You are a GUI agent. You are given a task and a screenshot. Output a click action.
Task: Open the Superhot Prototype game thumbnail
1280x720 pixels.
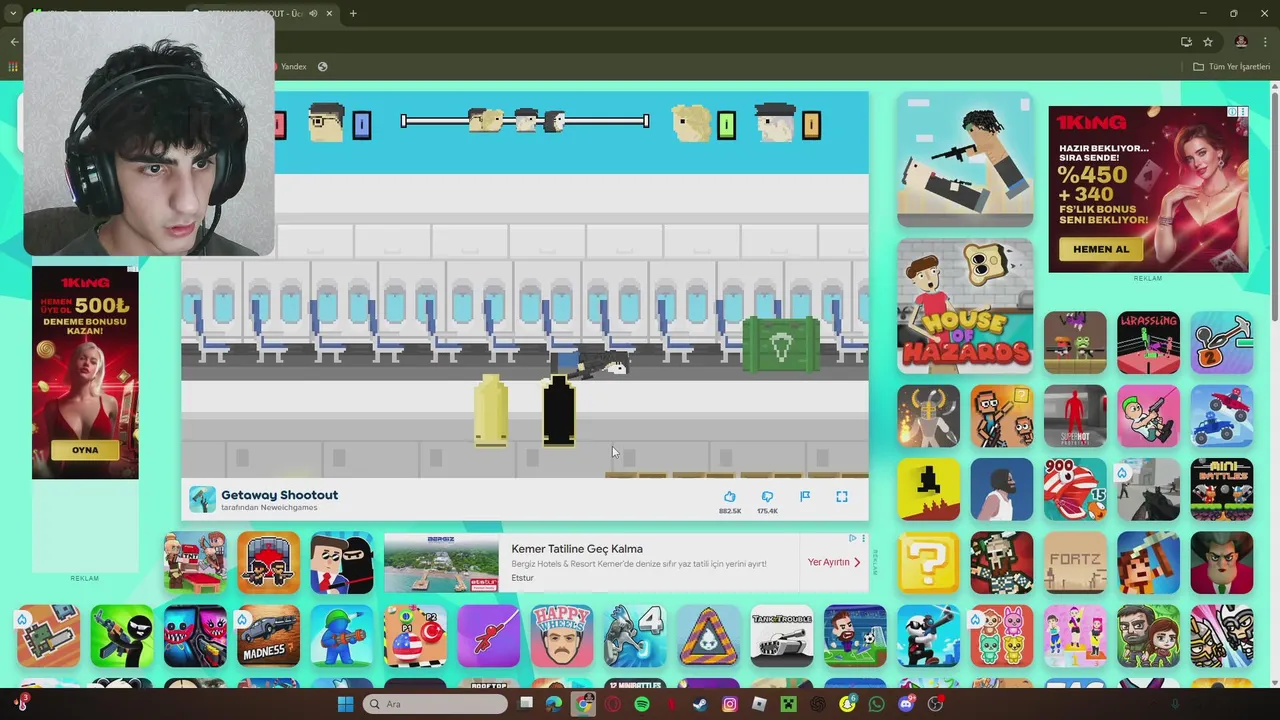1075,416
